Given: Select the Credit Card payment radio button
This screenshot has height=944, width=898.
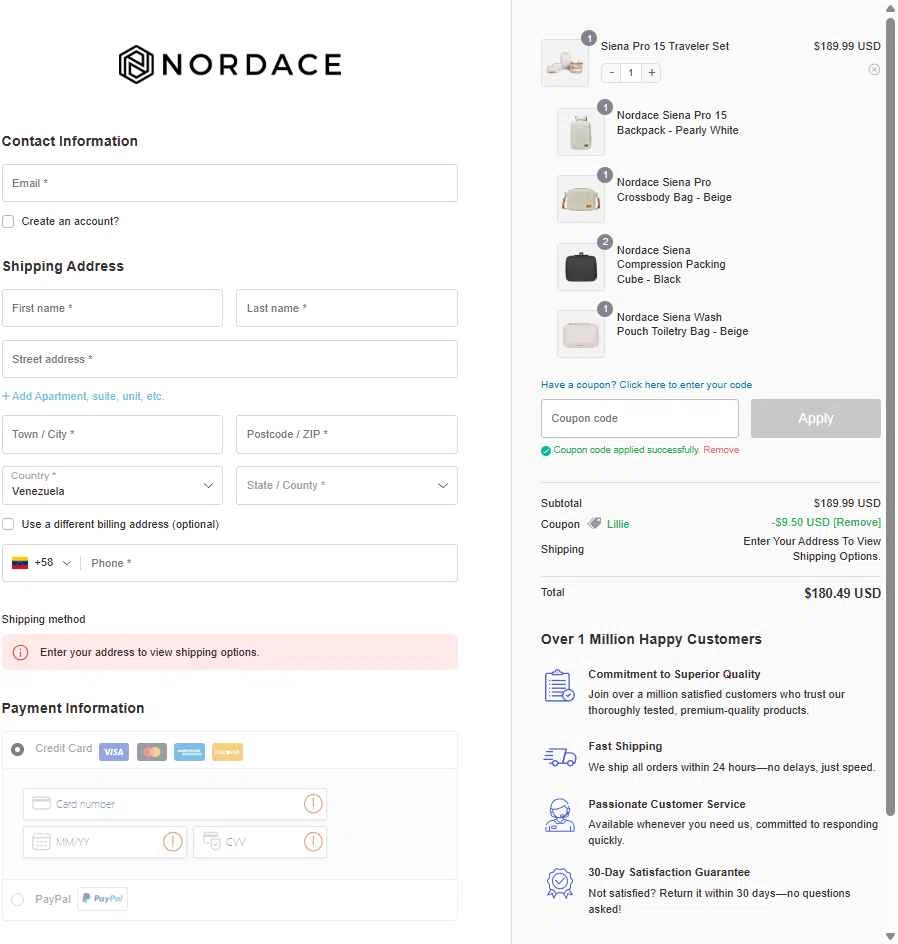Looking at the screenshot, I should pyautogui.click(x=17, y=749).
